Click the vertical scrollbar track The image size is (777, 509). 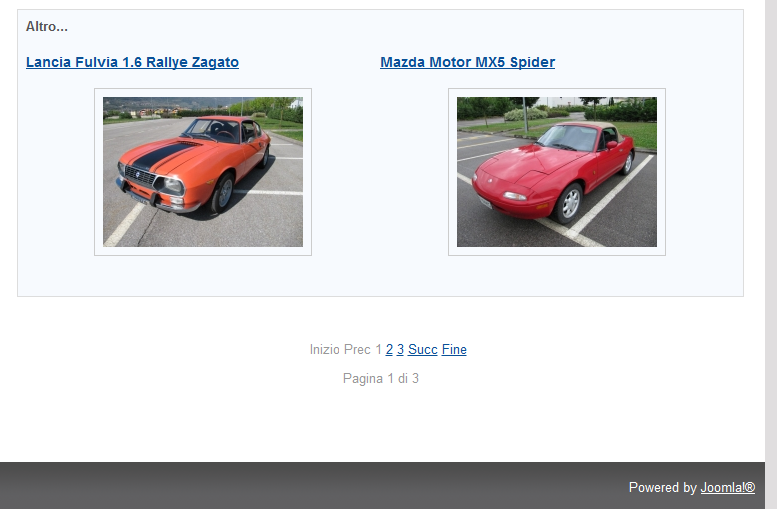771,254
